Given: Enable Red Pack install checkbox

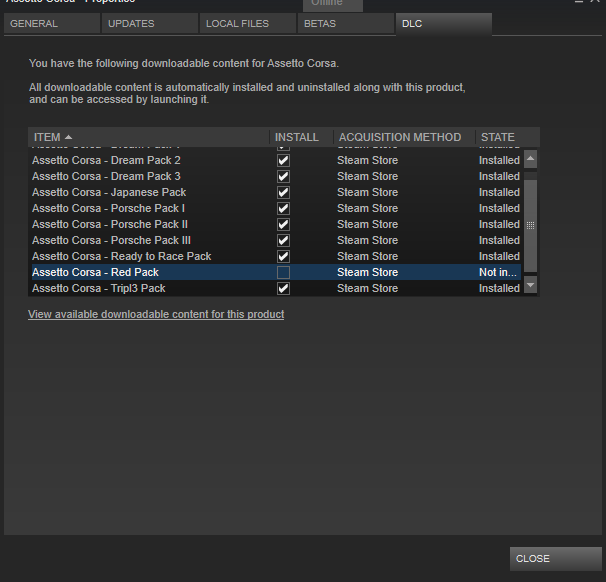Looking at the screenshot, I should [283, 272].
